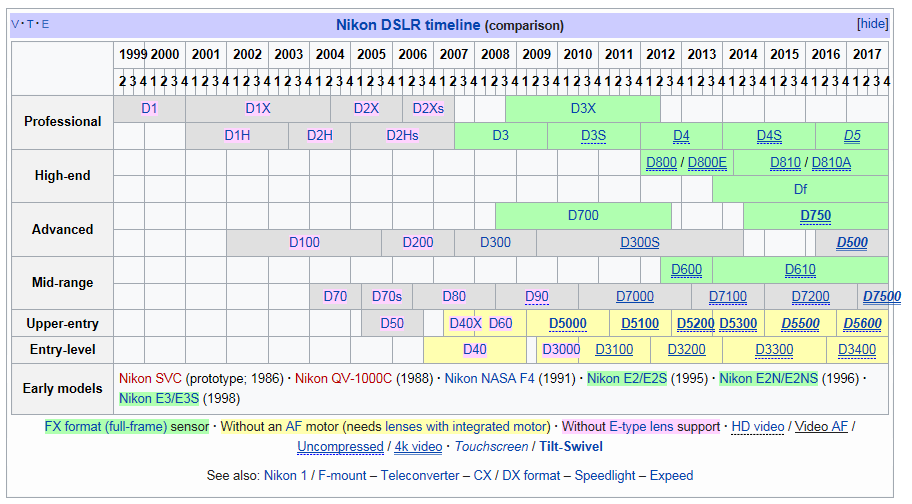Screen dimensions: 912x504
Task: Open the D300 camera link
Action: pos(495,242)
